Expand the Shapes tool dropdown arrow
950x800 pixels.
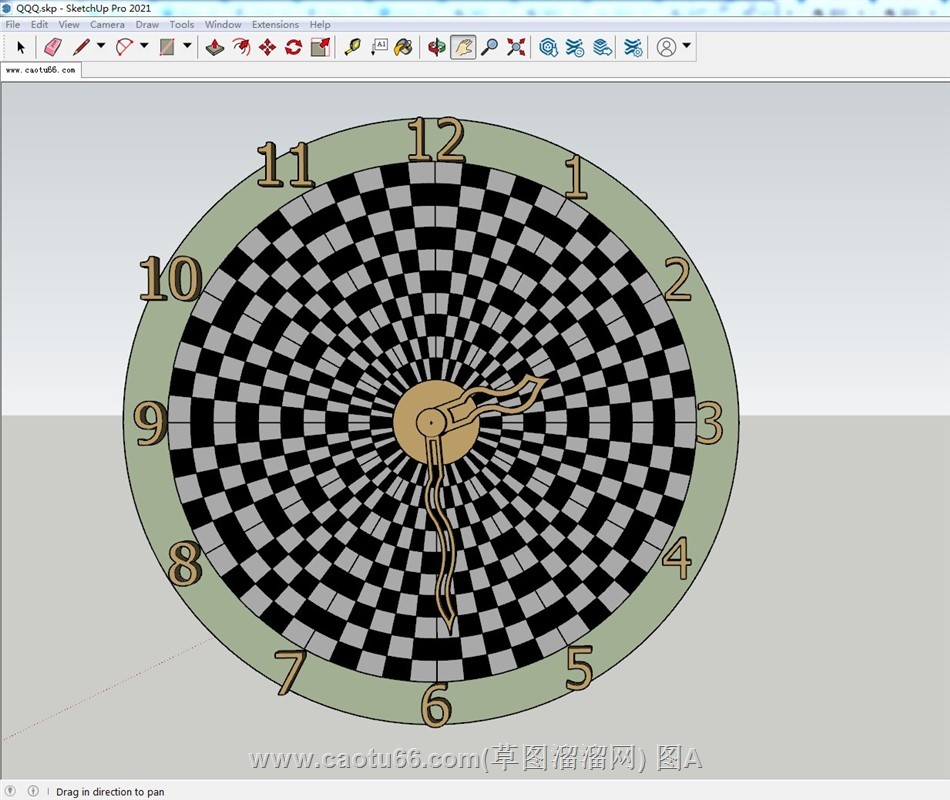click(187, 45)
